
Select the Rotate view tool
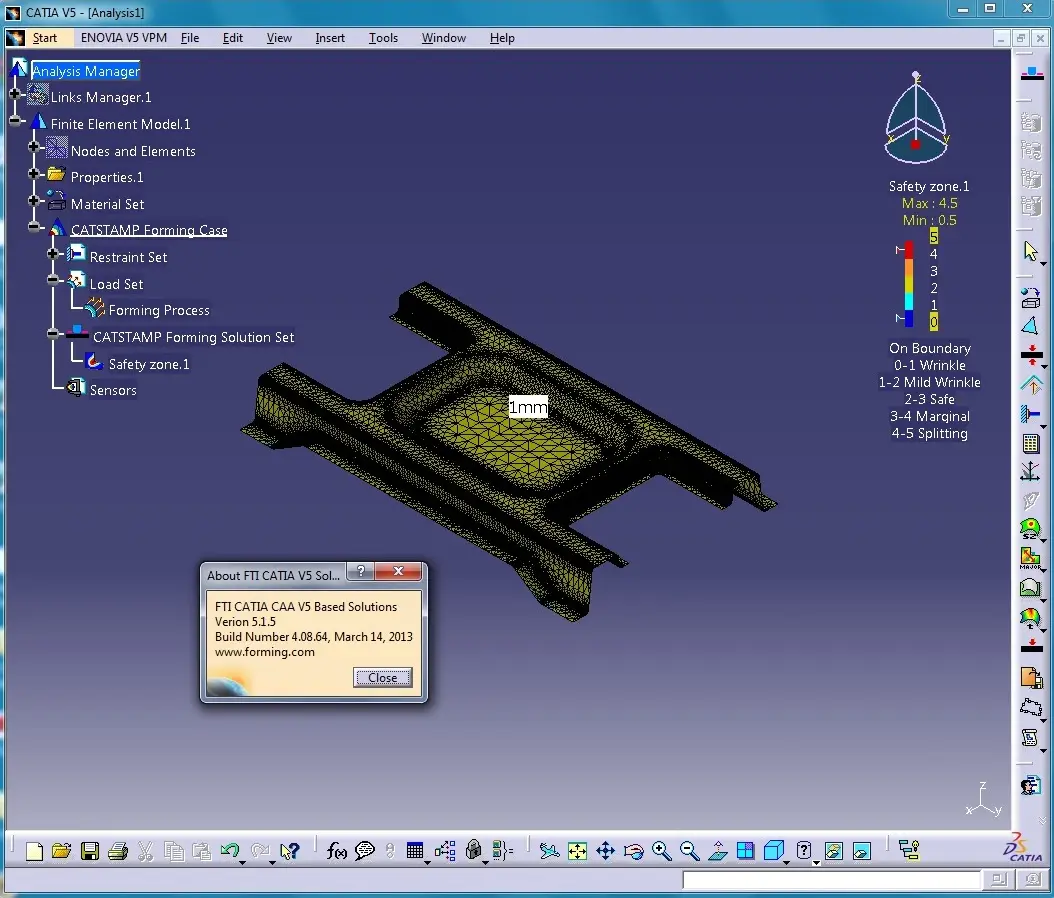633,851
